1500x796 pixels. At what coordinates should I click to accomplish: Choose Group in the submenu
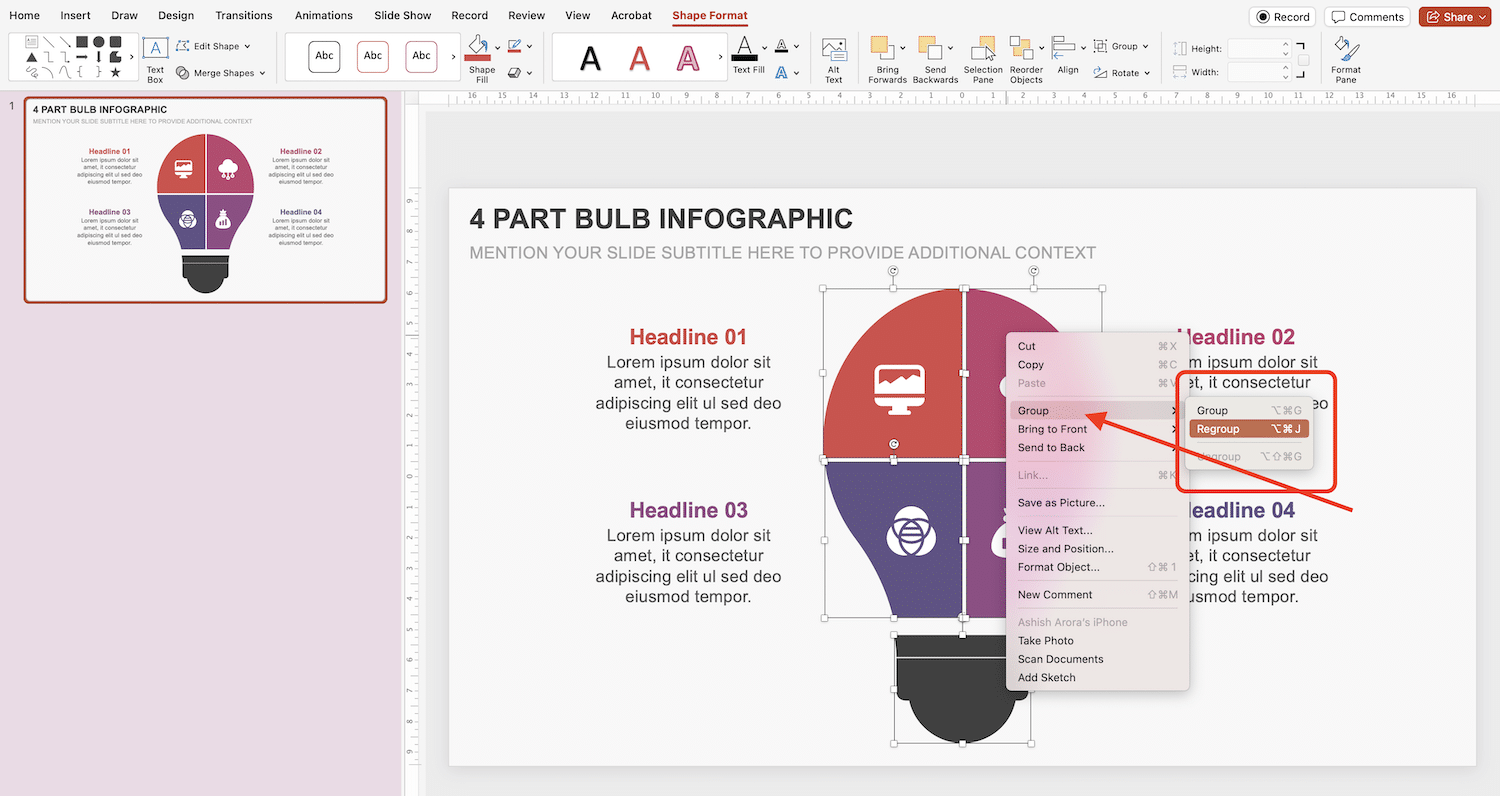point(1249,410)
